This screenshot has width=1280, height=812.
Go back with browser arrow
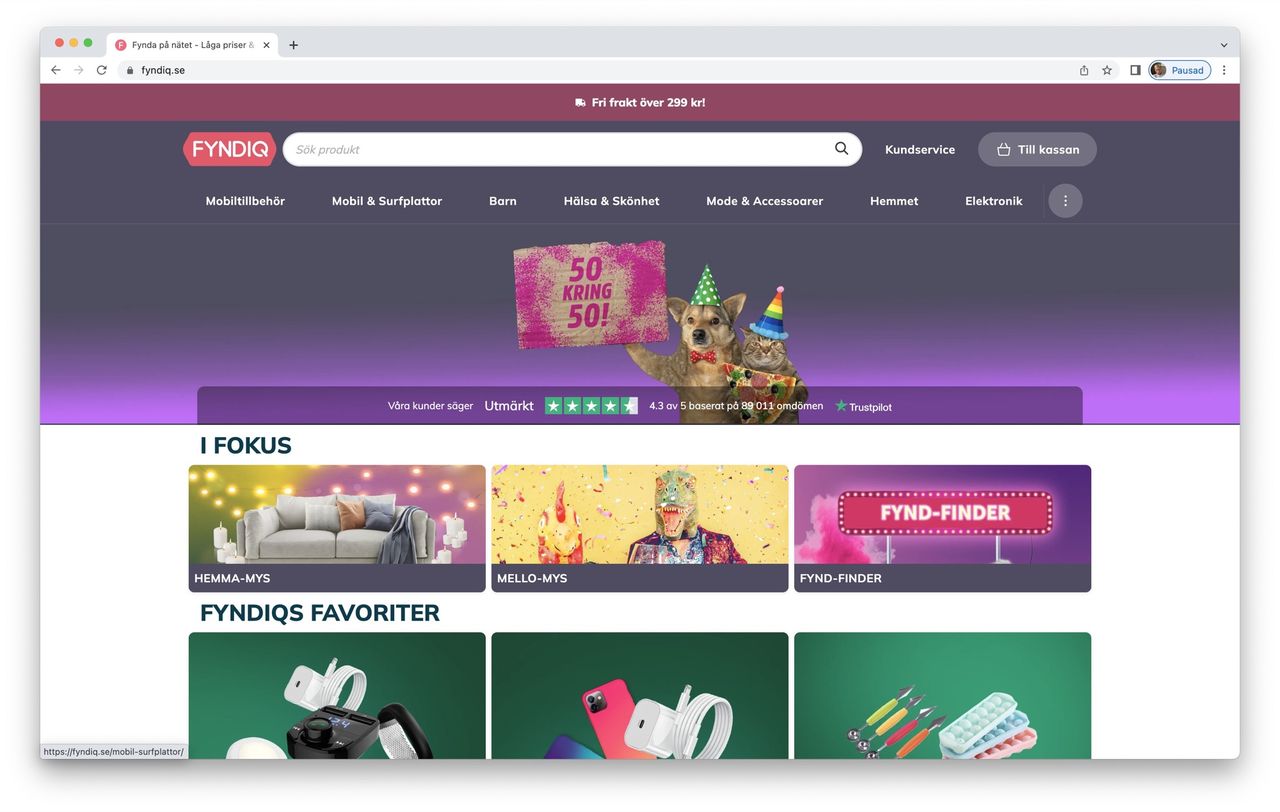pos(55,70)
